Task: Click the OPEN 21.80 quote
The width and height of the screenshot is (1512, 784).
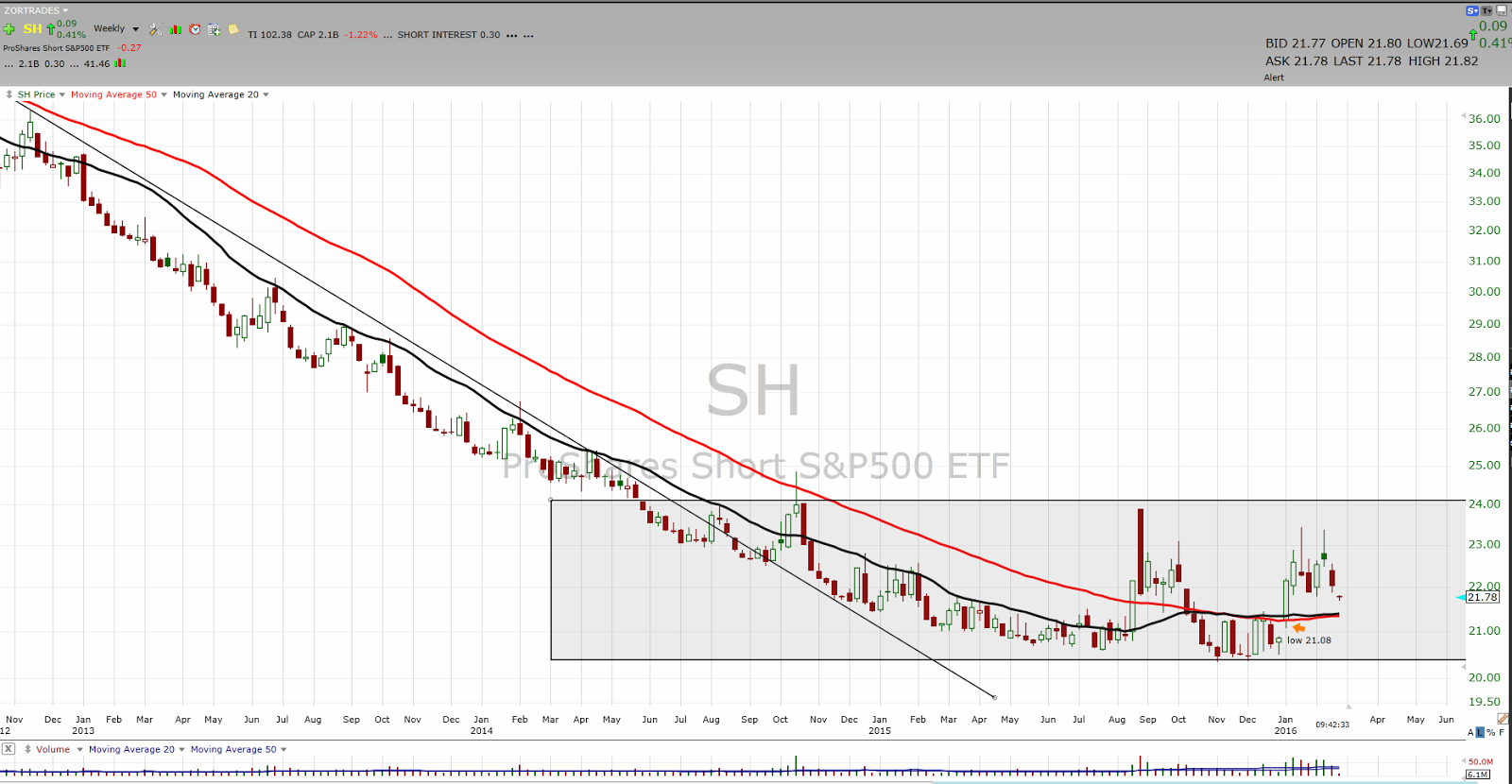Action: [1366, 43]
